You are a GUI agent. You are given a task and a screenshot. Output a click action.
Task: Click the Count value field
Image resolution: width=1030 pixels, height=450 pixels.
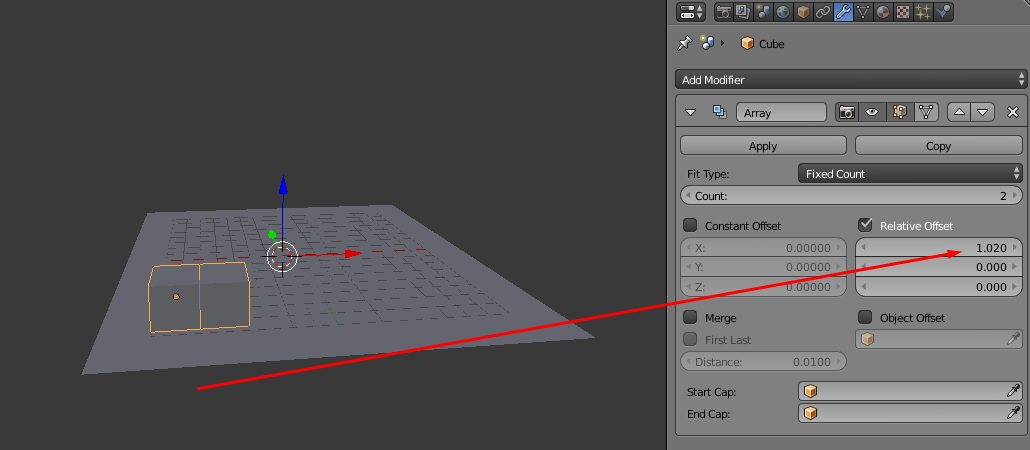(x=851, y=196)
